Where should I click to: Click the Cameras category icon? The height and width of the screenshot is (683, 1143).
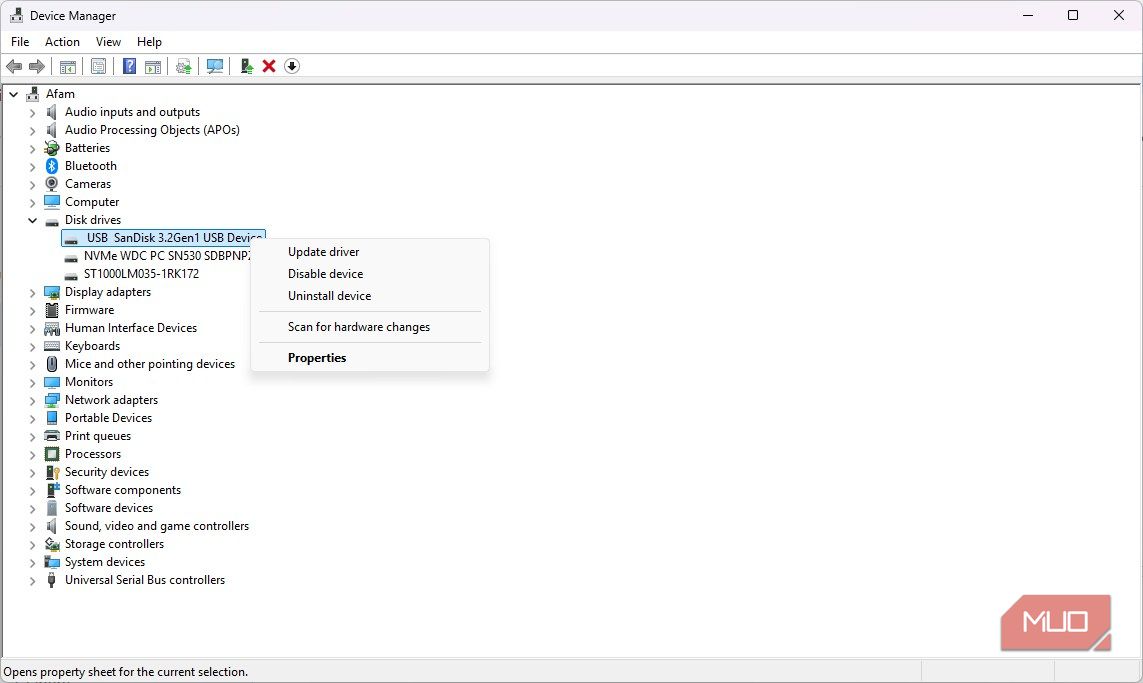[x=52, y=184]
